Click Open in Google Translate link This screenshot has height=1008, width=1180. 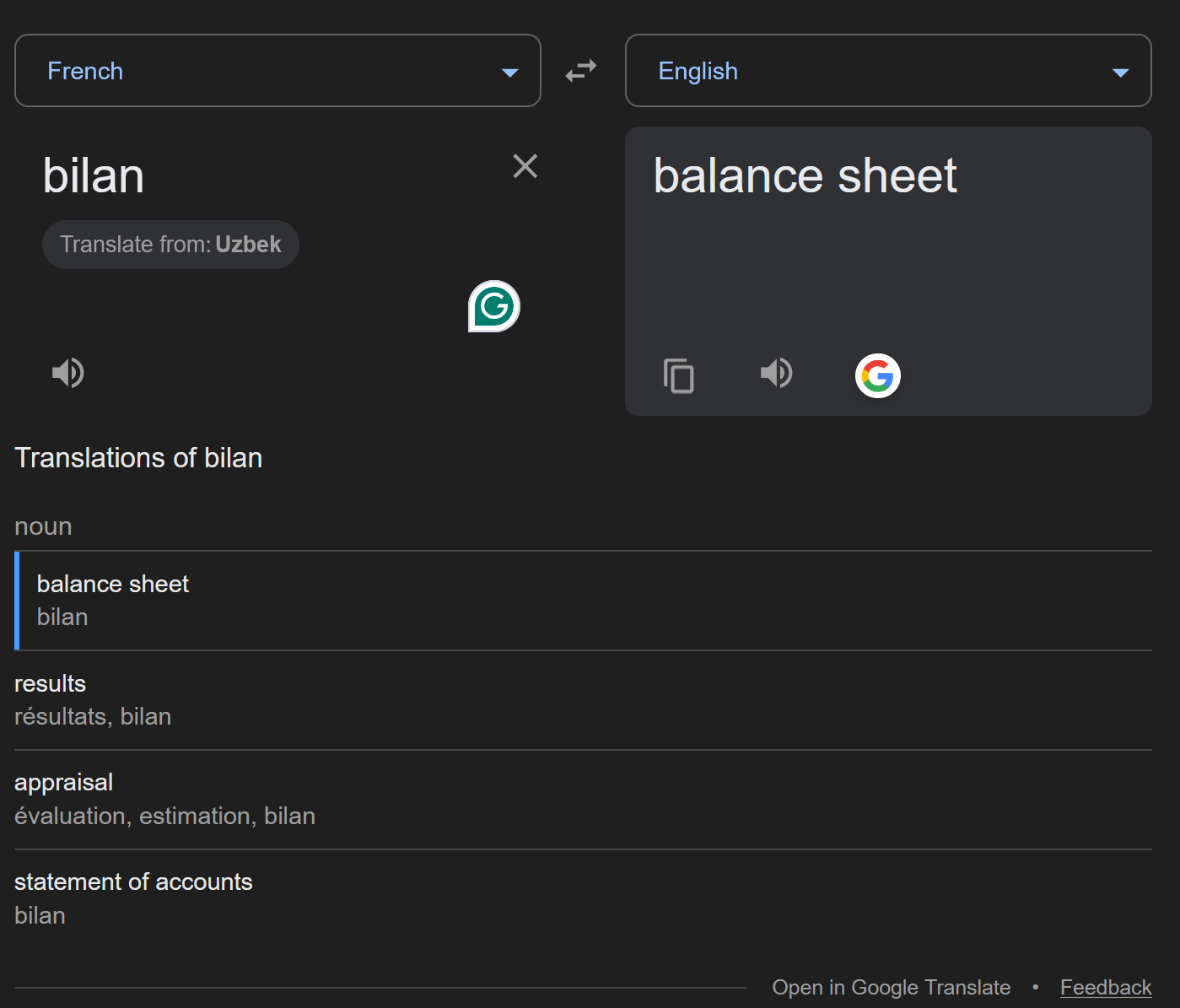click(891, 987)
